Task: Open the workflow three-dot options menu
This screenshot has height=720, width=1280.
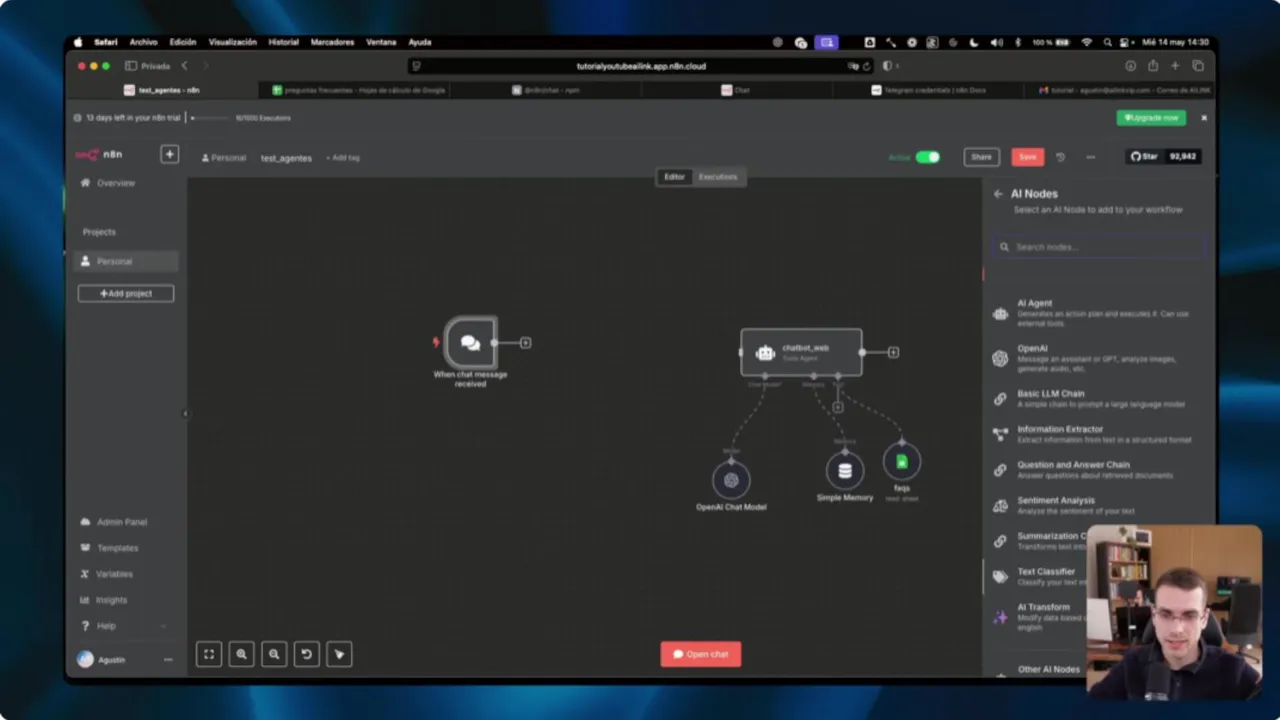Action: point(1091,157)
